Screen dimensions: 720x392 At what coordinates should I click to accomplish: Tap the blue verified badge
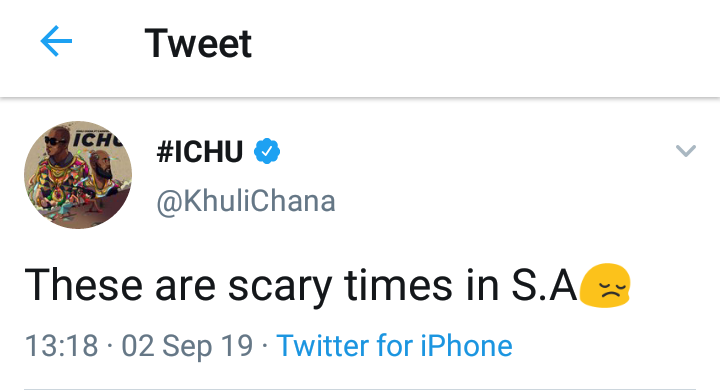tap(267, 151)
